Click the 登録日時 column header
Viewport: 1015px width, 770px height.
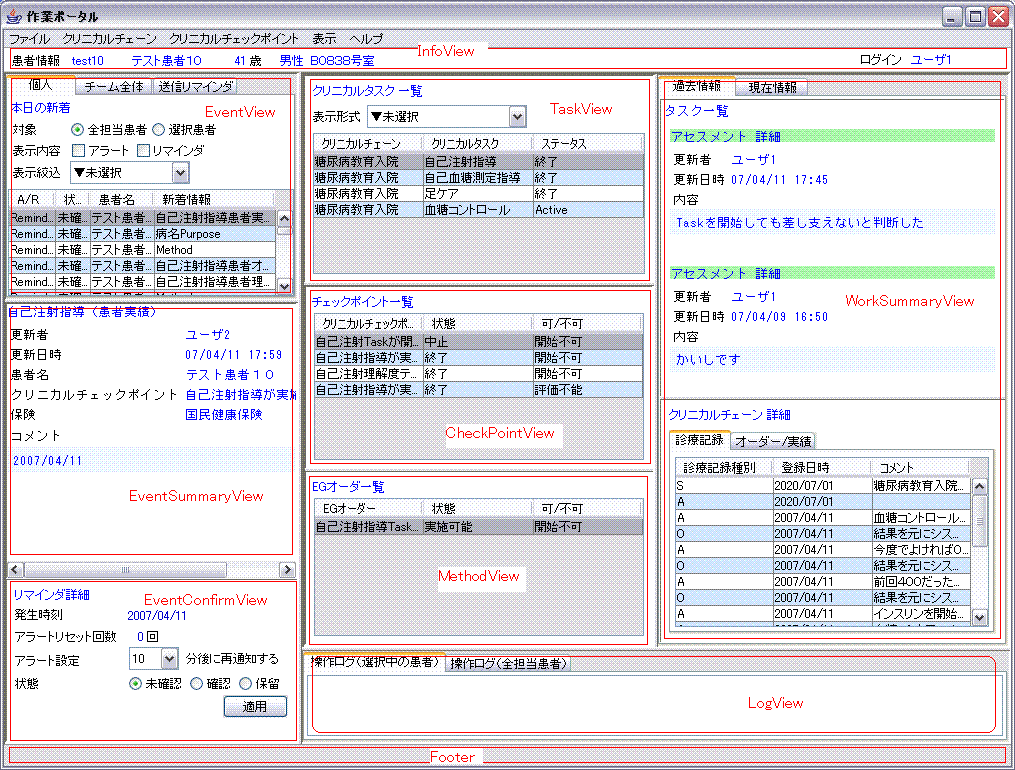pos(821,467)
